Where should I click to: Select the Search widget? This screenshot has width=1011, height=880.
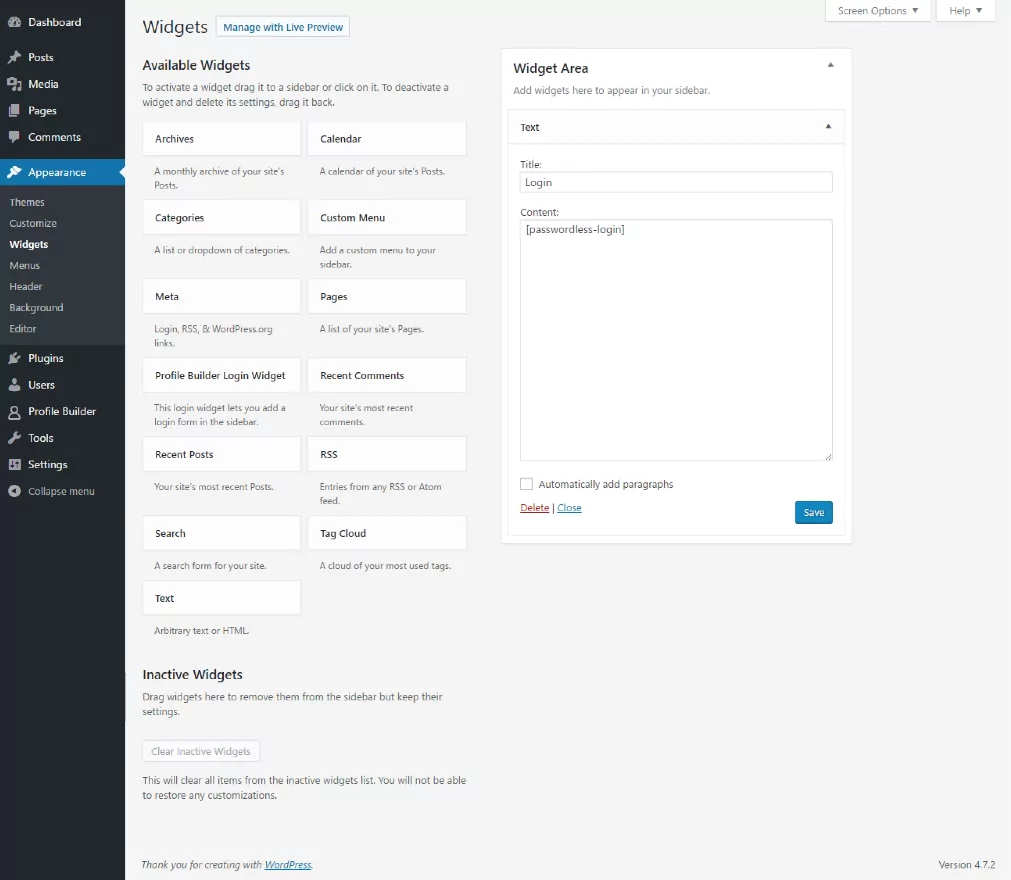click(x=221, y=533)
